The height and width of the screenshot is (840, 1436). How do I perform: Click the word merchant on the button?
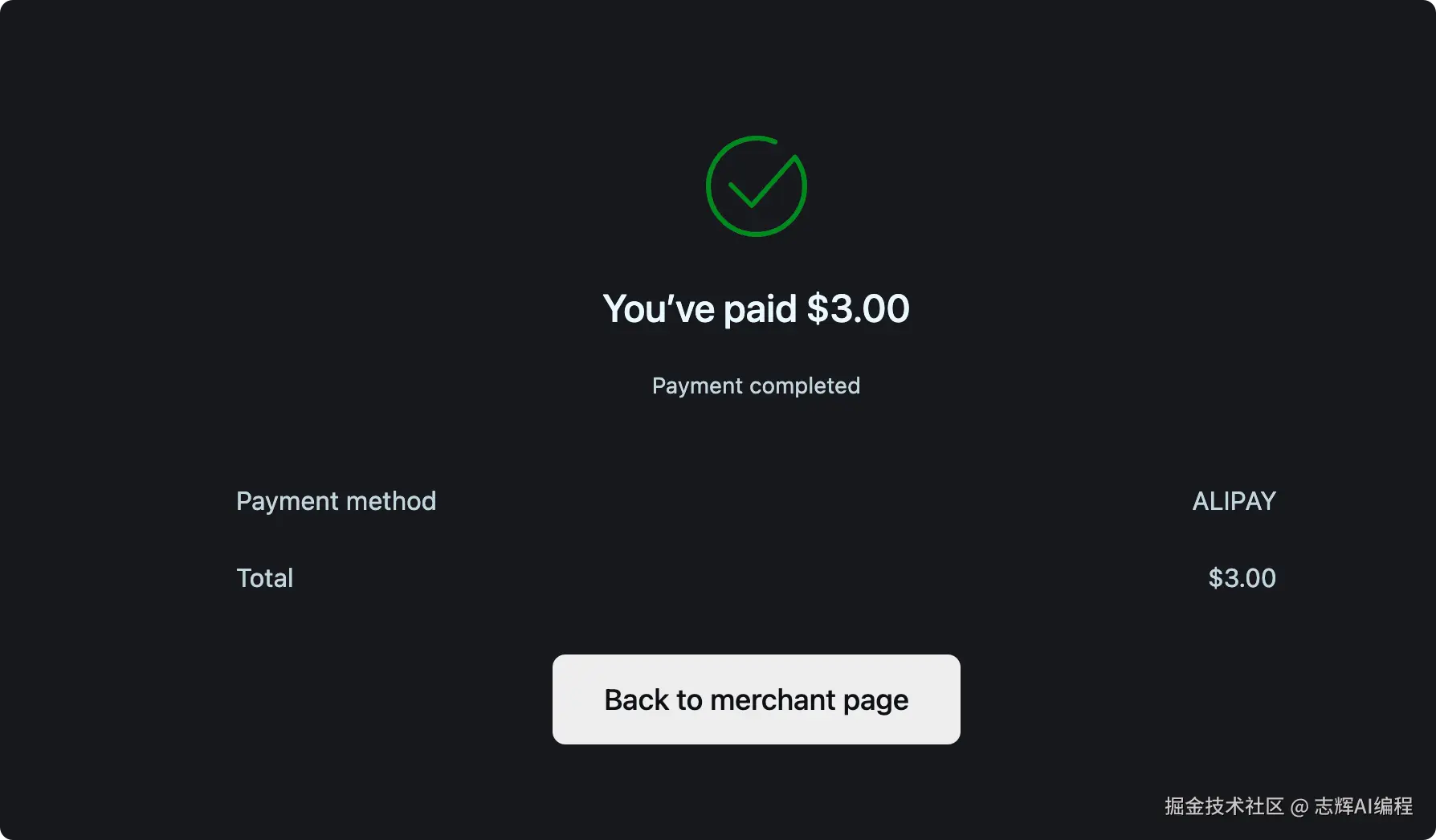click(x=773, y=700)
